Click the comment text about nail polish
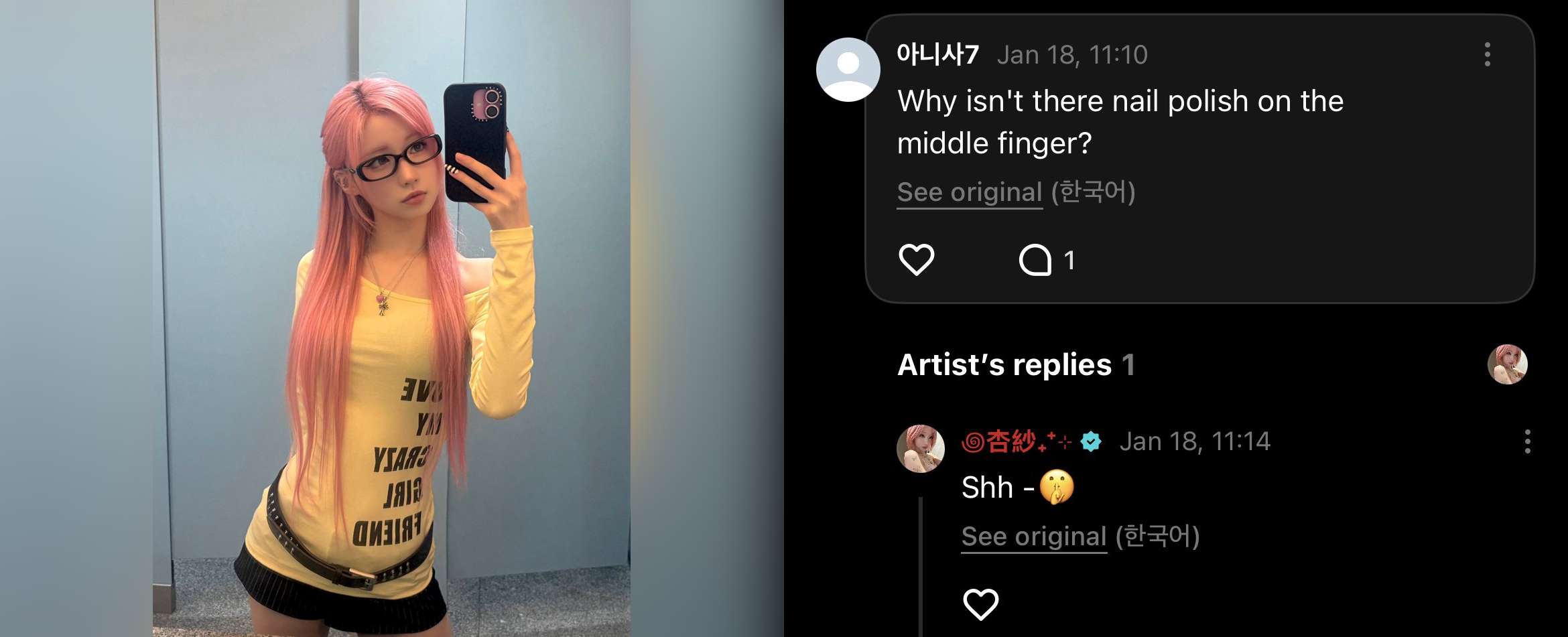This screenshot has width=1568, height=637. (1120, 122)
